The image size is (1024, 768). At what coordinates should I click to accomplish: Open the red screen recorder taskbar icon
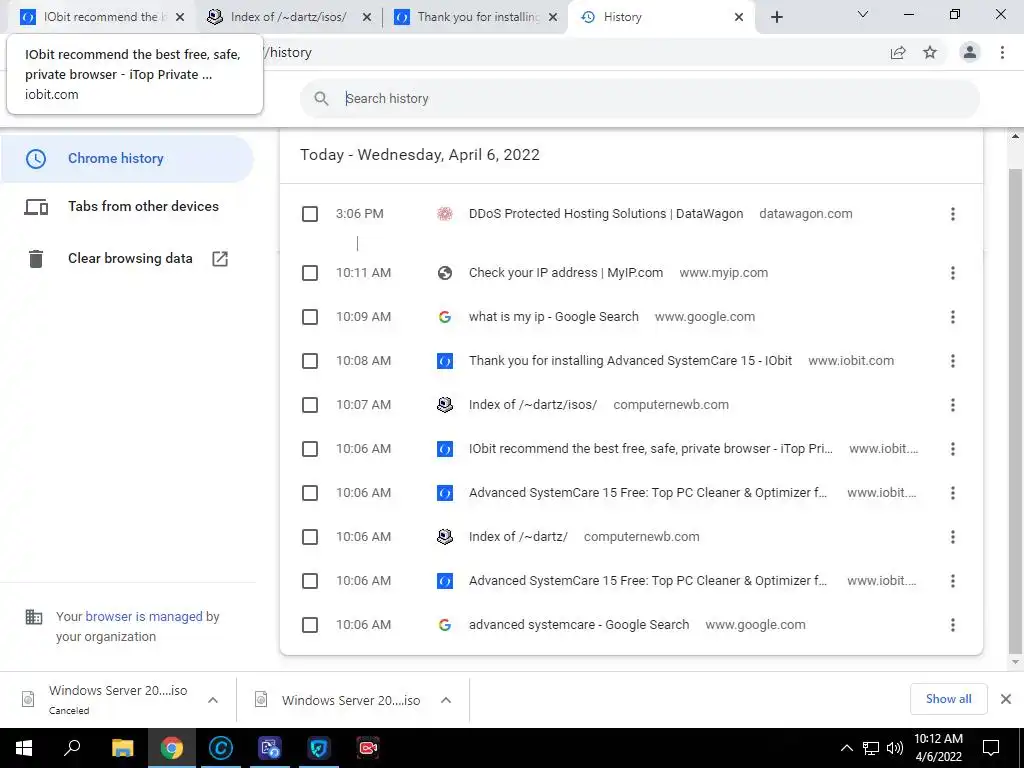click(368, 748)
